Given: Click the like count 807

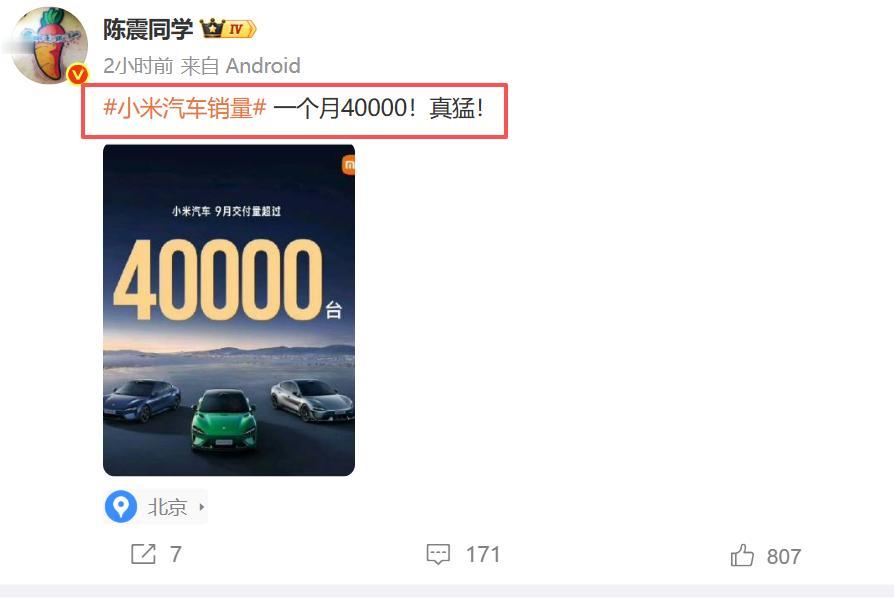Looking at the screenshot, I should pyautogui.click(x=784, y=556).
